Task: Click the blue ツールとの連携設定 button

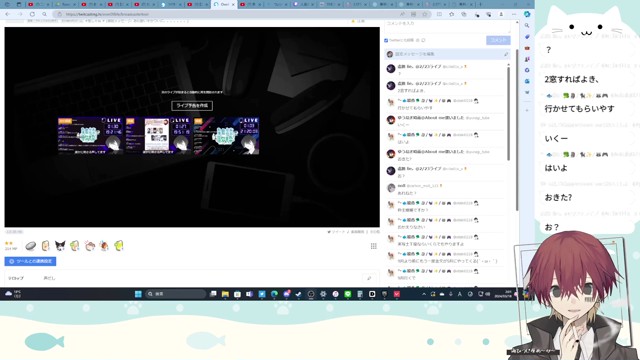Action: tap(30, 261)
